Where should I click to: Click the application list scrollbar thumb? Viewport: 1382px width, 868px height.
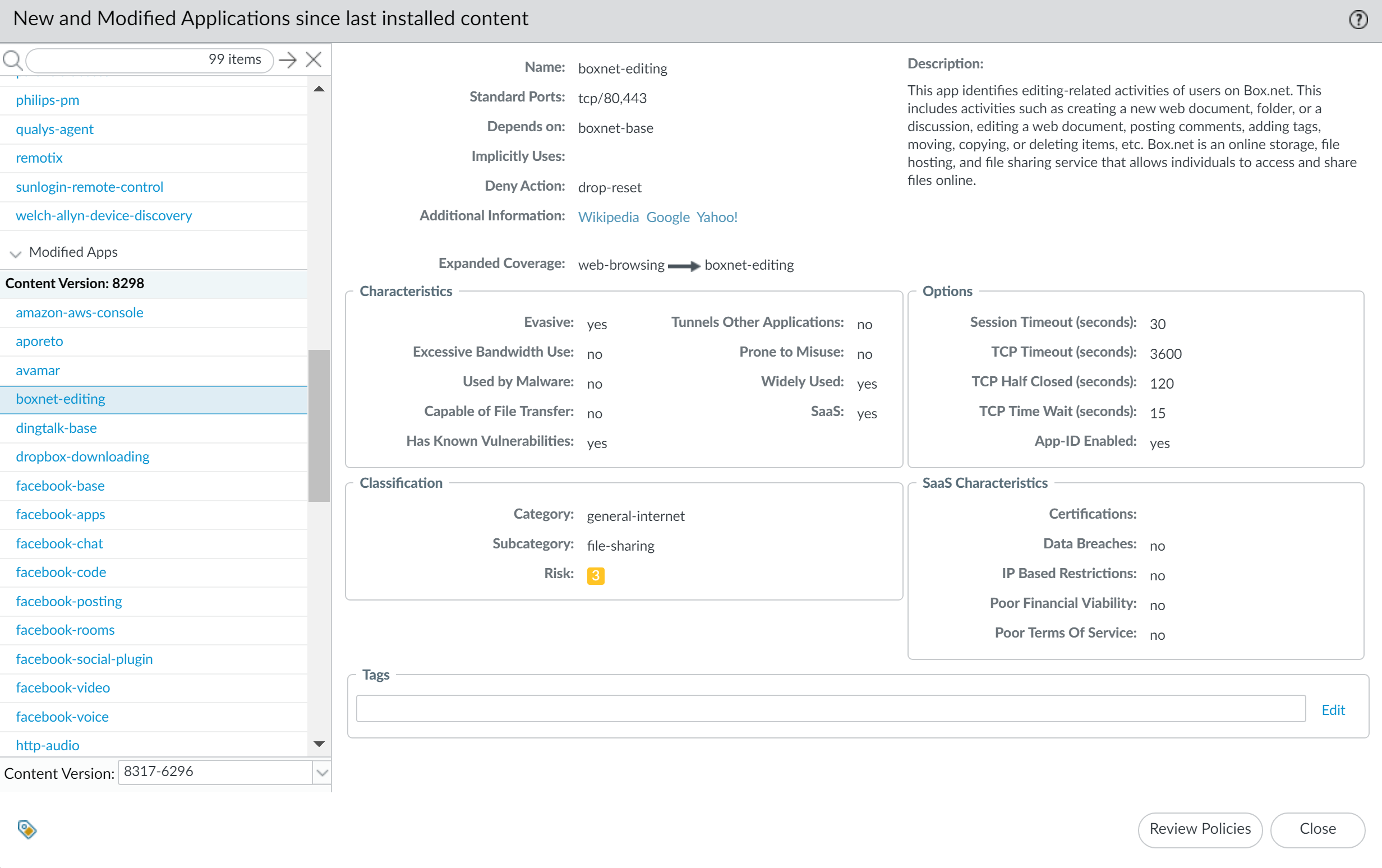[319, 425]
